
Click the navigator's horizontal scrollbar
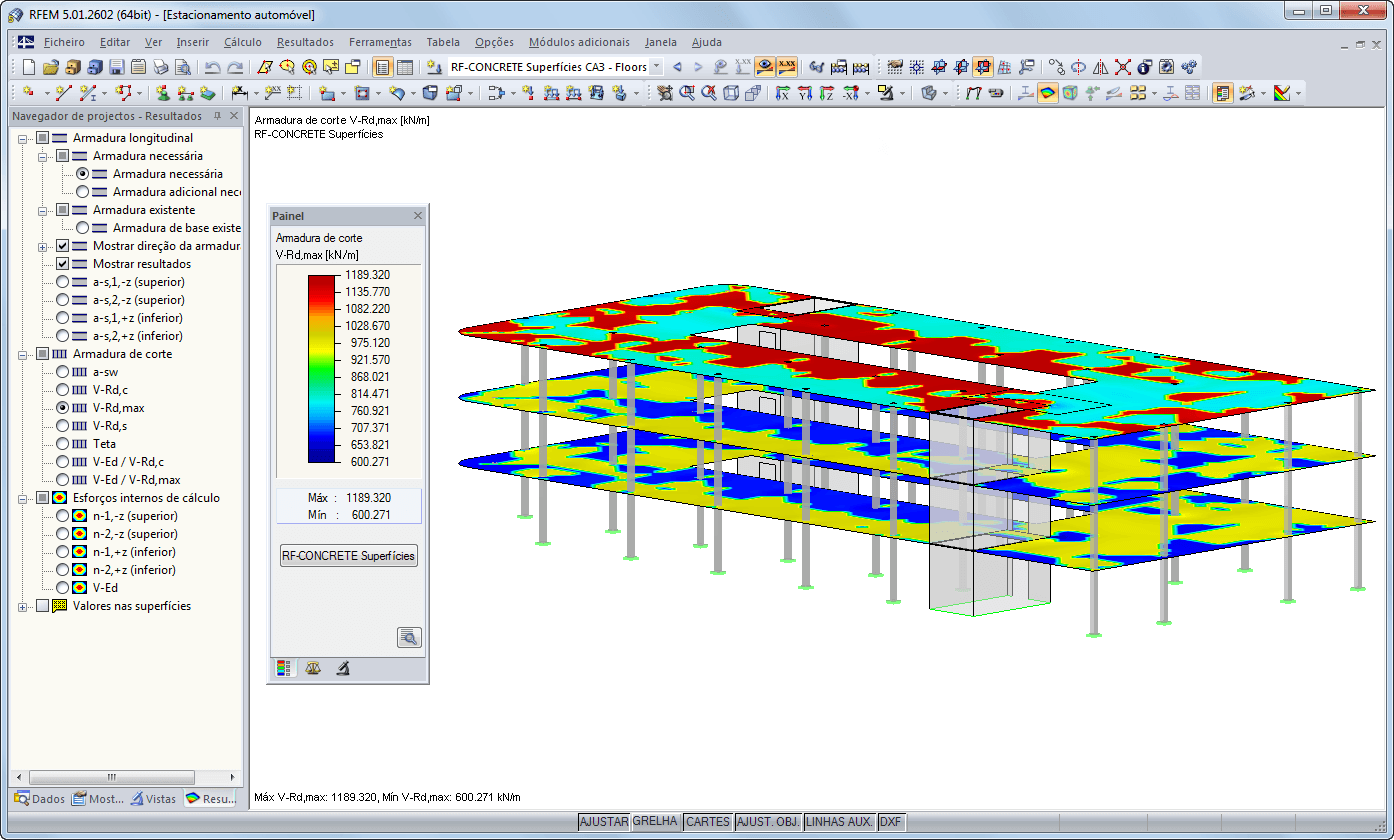(x=110, y=777)
